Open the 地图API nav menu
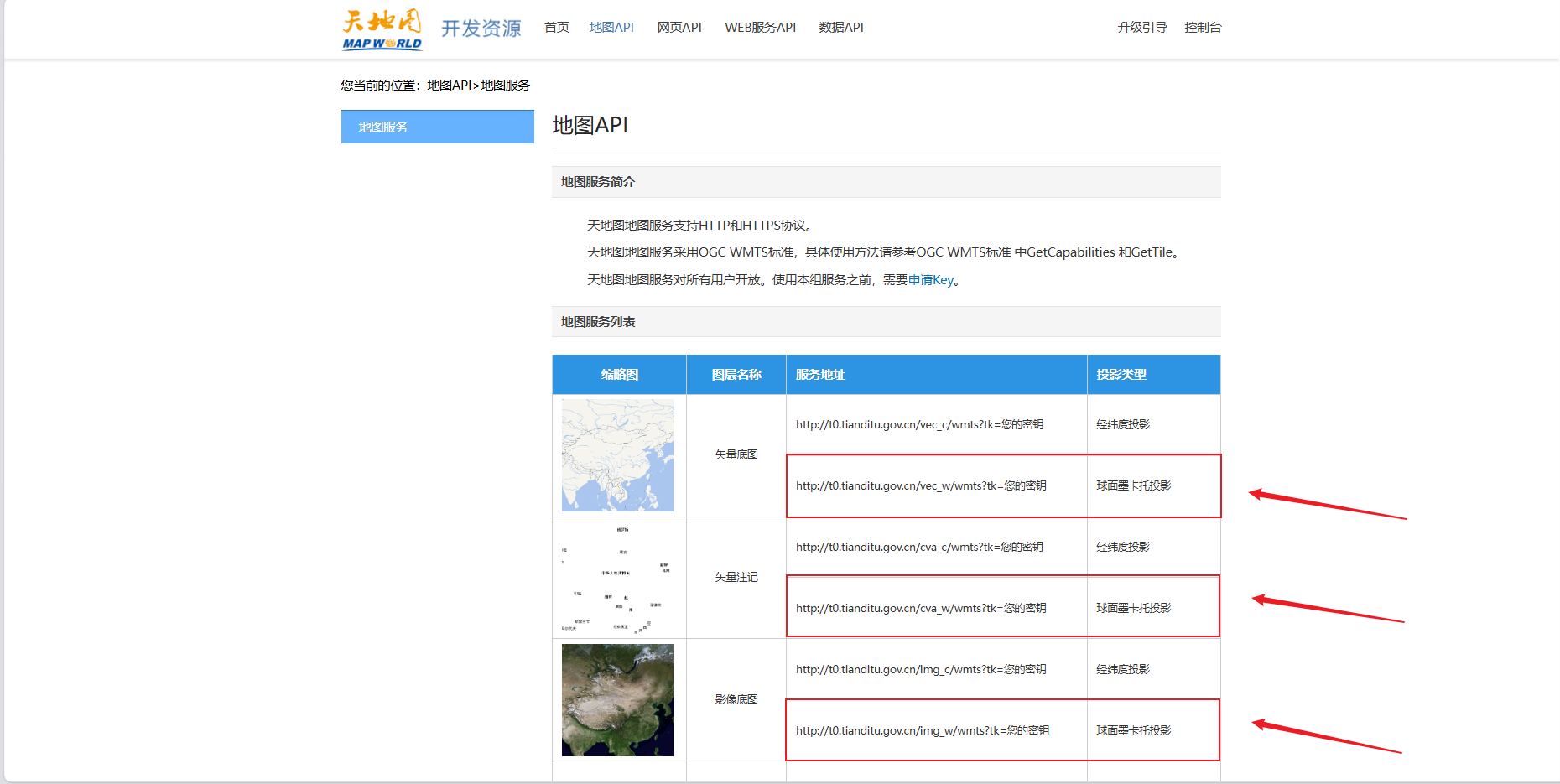The image size is (1560, 784). (x=611, y=28)
